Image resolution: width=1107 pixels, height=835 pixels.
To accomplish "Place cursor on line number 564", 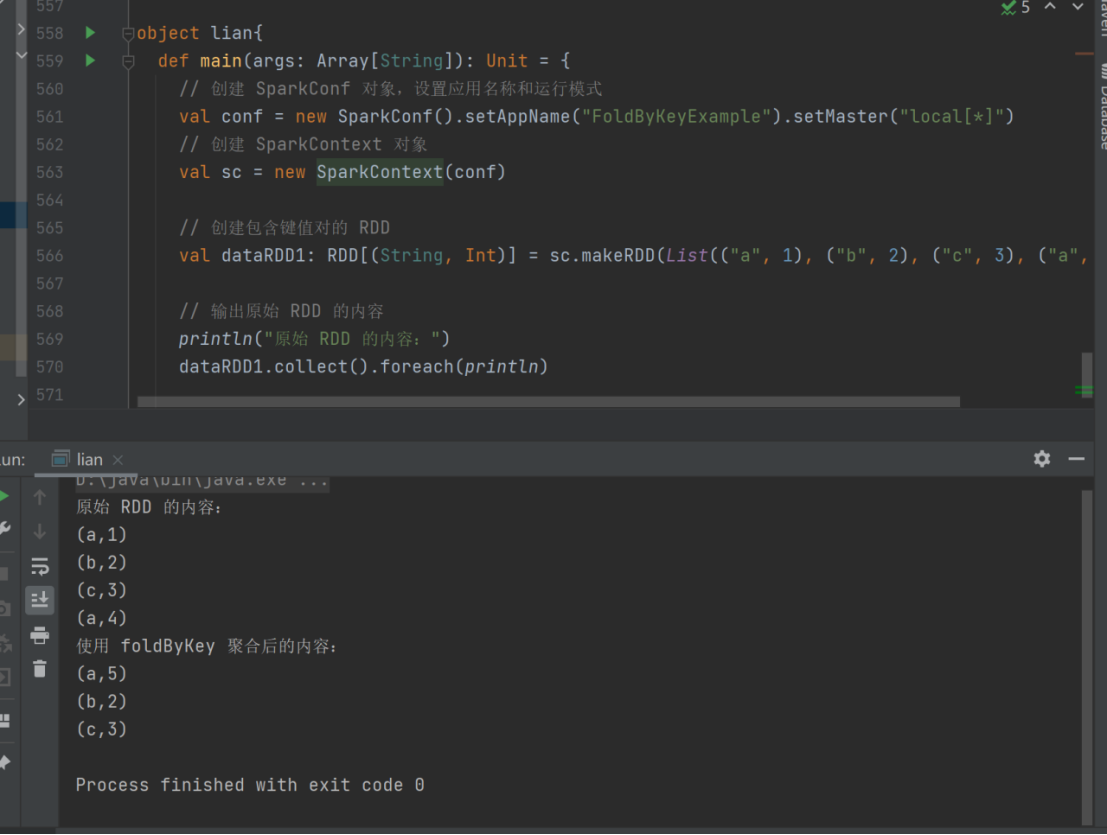I will [x=49, y=200].
